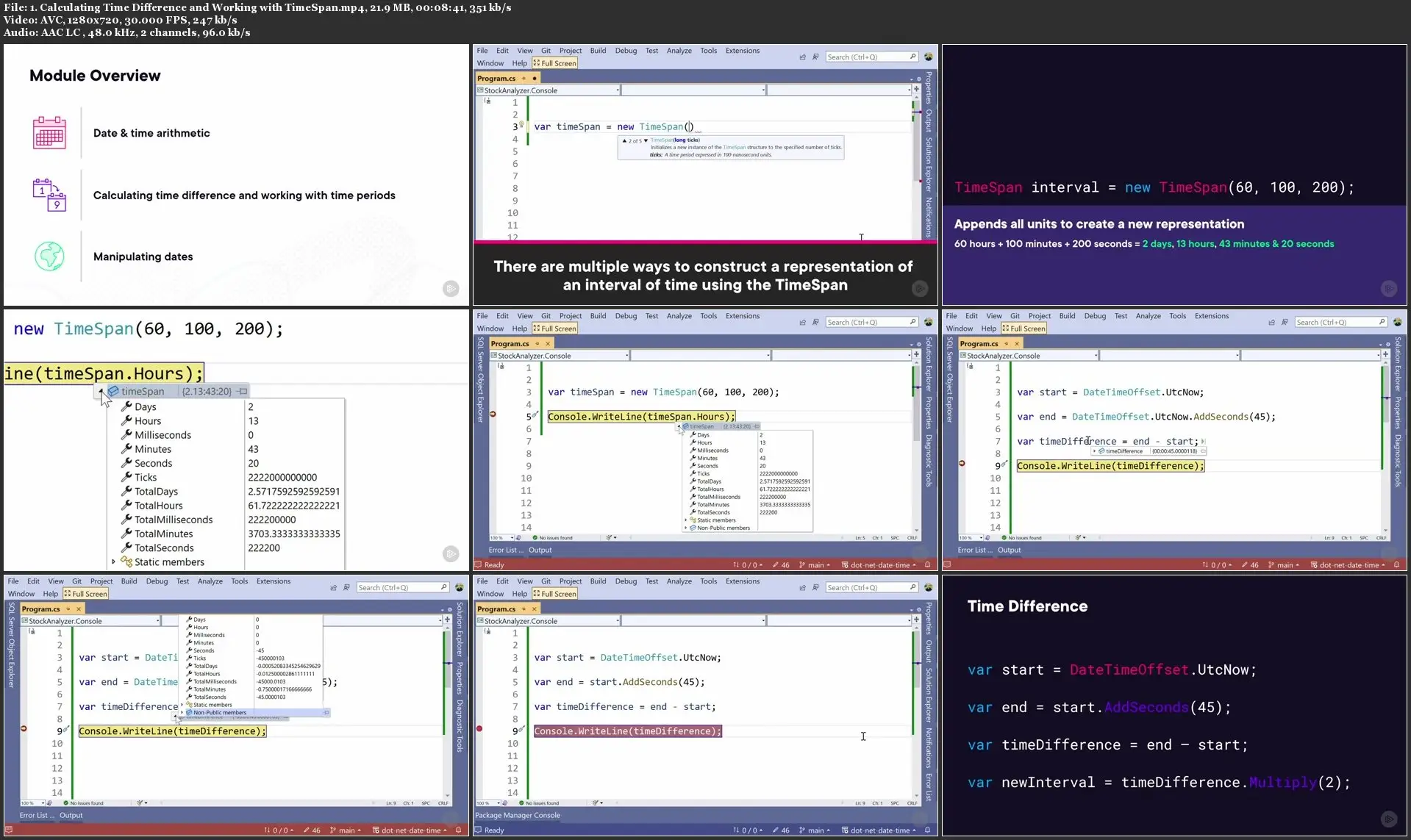
Task: Click Full Screen button in Package Manager Console frame
Action: pos(554,594)
